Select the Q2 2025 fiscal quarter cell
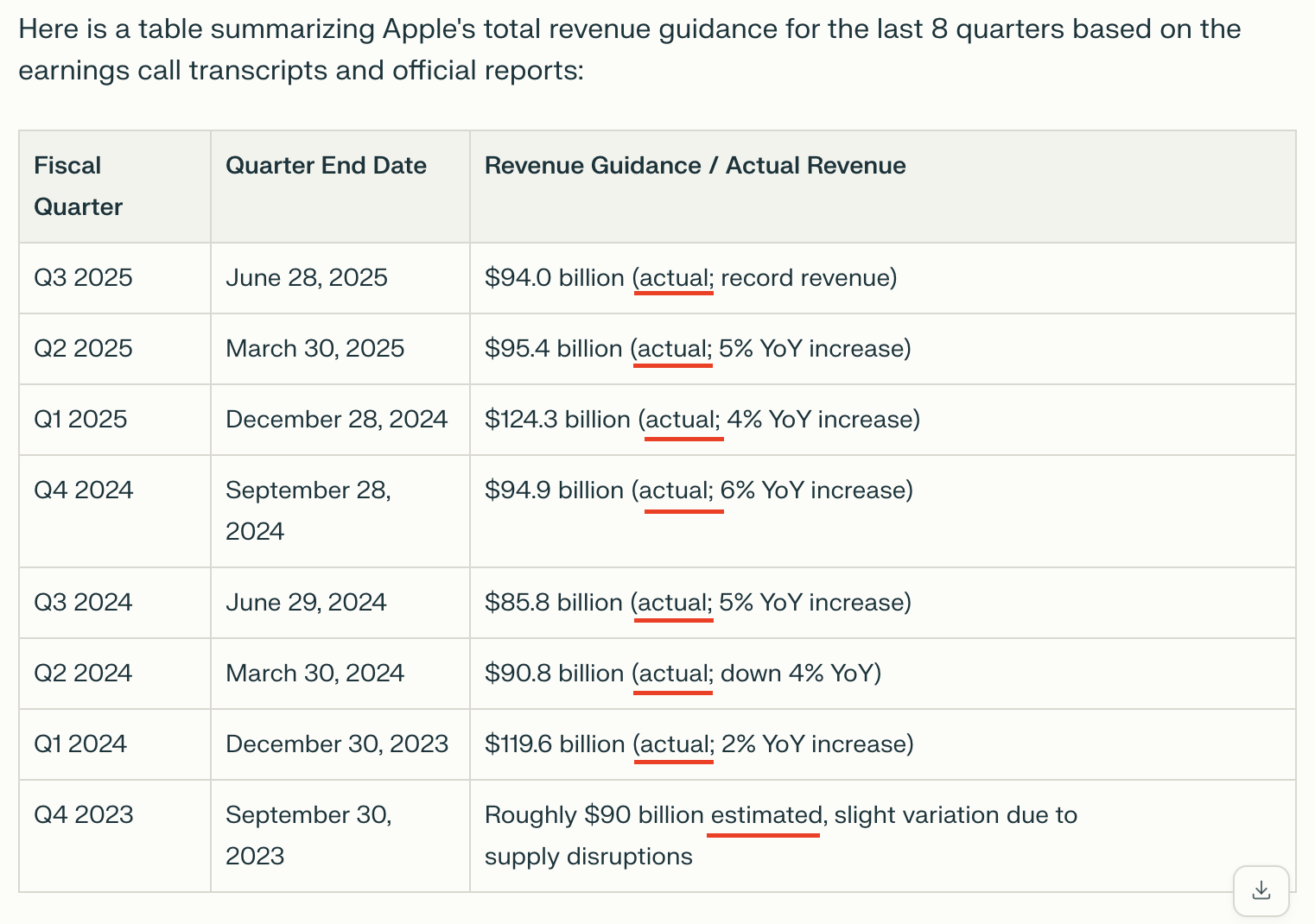 [83, 349]
